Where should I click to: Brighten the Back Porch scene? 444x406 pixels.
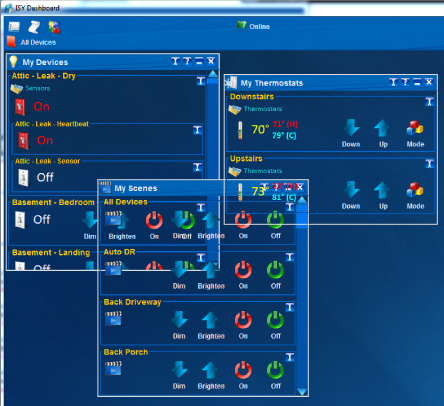[210, 370]
